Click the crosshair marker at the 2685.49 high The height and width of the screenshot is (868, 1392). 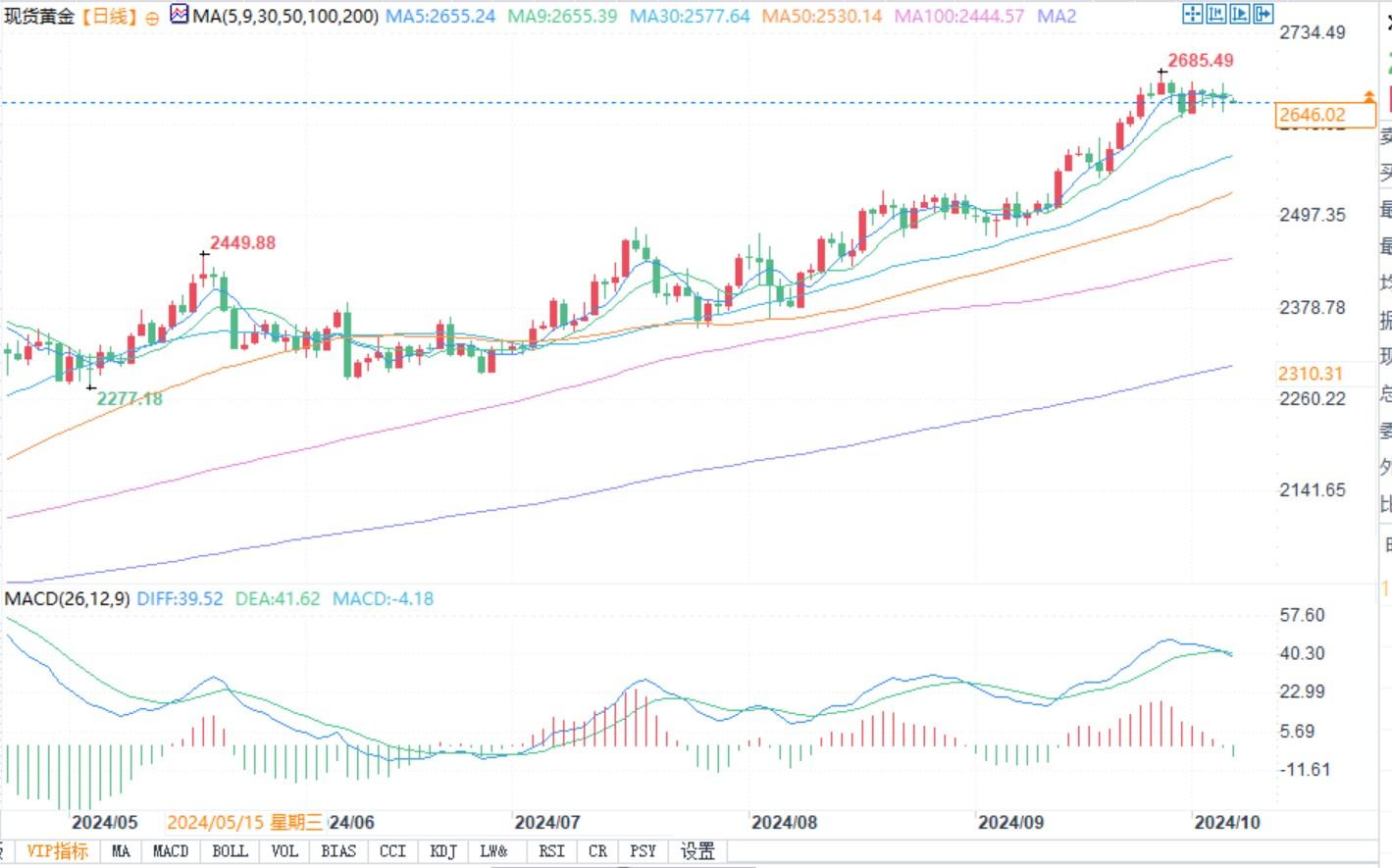point(1162,72)
